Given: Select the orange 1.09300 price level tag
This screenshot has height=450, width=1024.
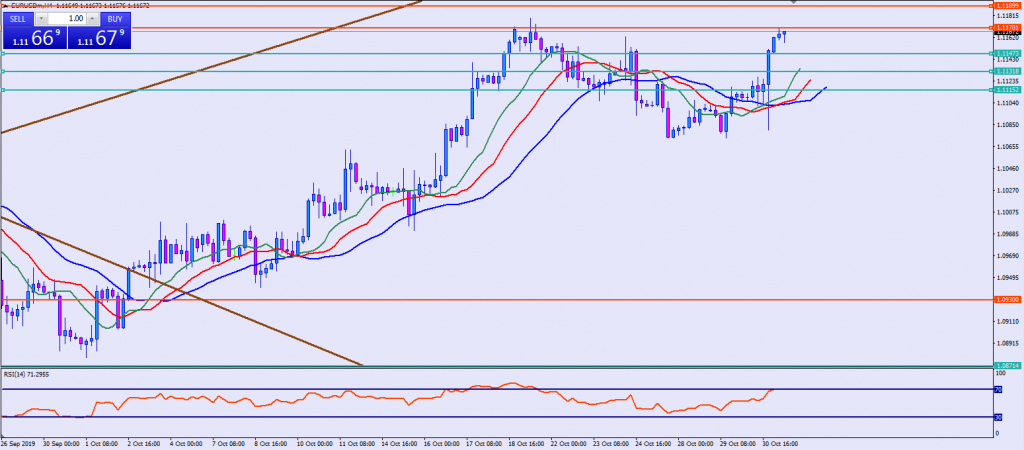Looking at the screenshot, I should point(1007,299).
